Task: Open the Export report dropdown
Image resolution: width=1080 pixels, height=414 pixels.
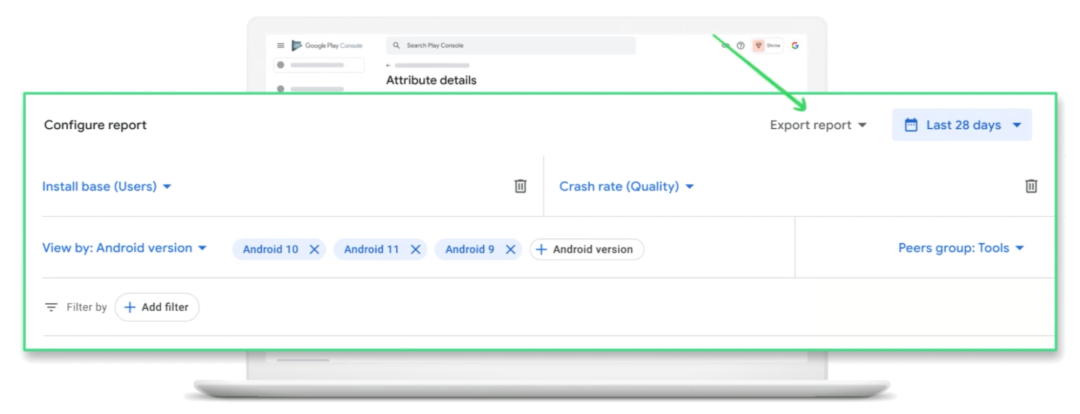Action: click(818, 125)
